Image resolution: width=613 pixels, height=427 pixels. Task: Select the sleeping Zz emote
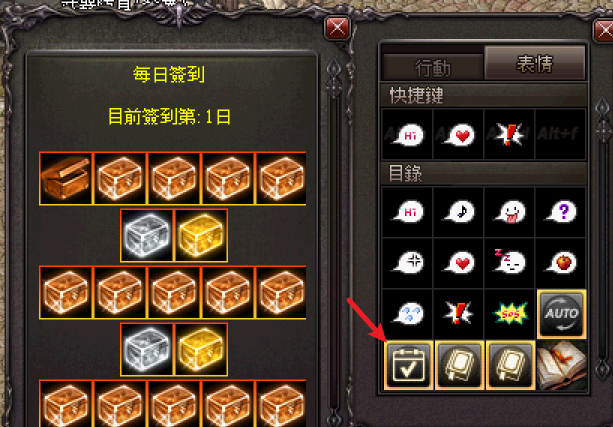coord(510,262)
